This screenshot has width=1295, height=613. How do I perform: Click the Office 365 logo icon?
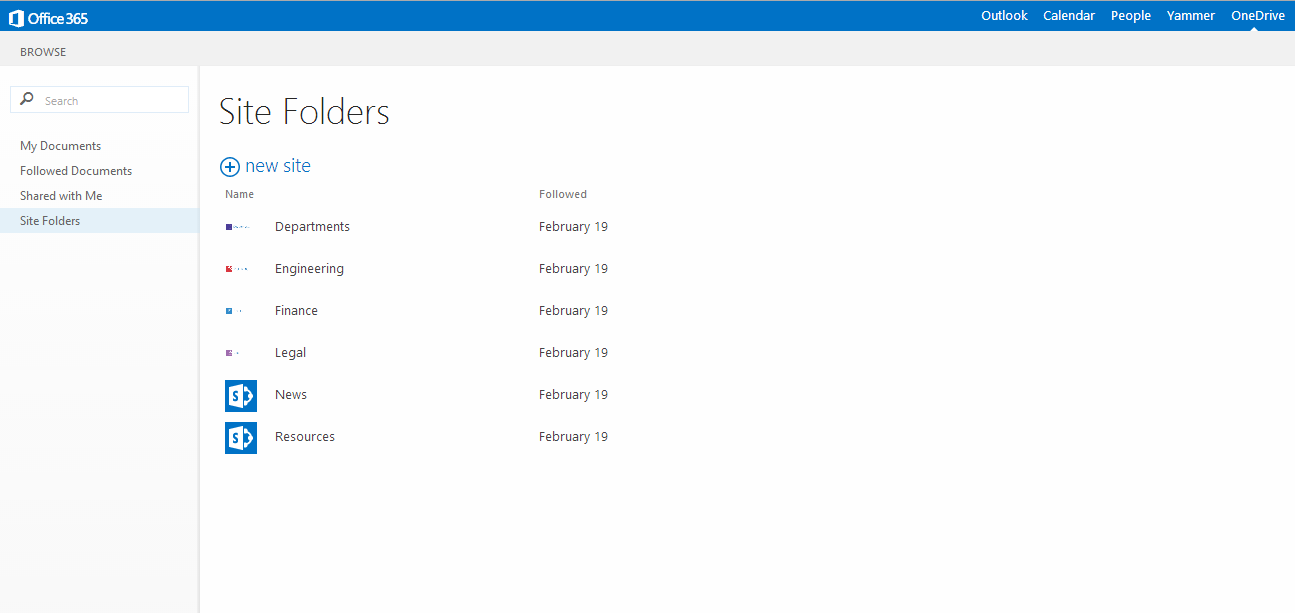pos(16,17)
